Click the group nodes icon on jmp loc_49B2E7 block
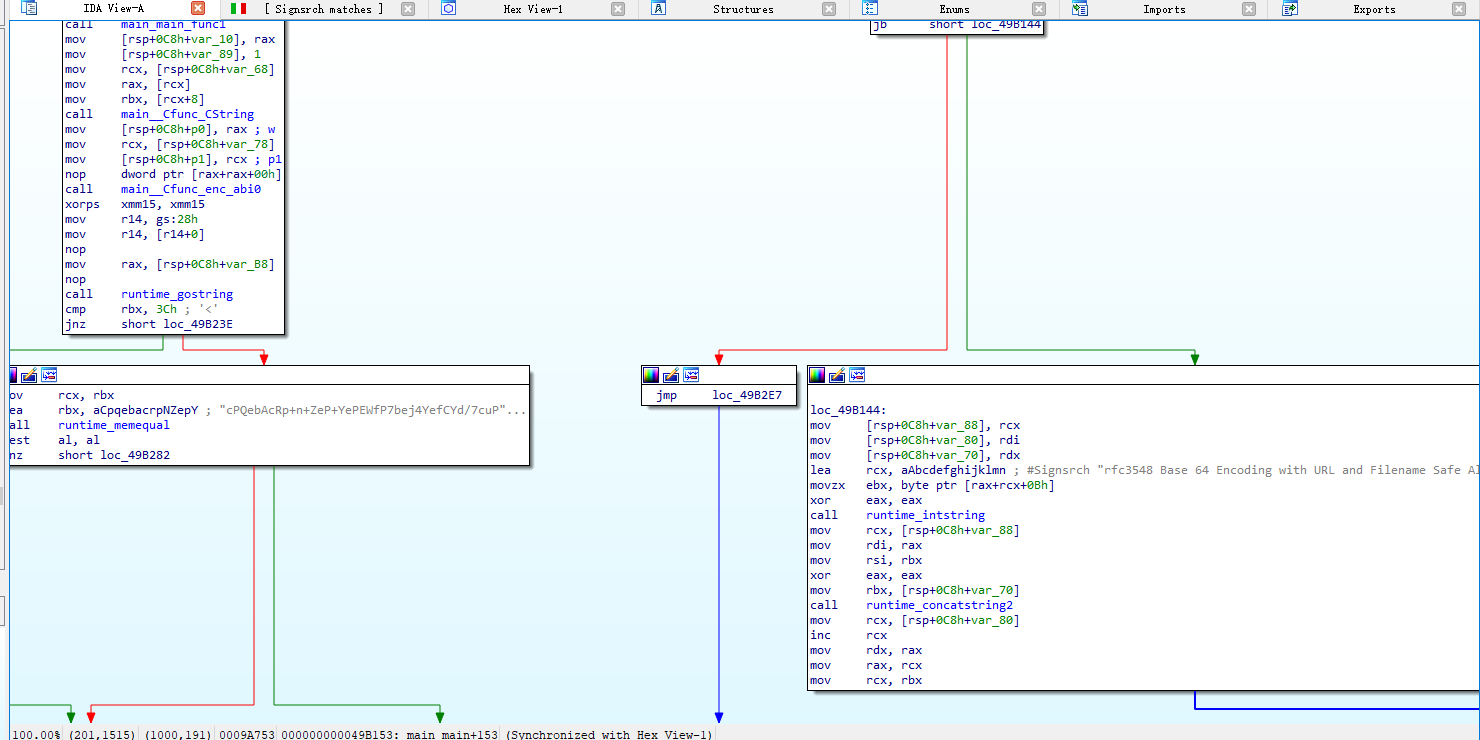 pyautogui.click(x=690, y=375)
